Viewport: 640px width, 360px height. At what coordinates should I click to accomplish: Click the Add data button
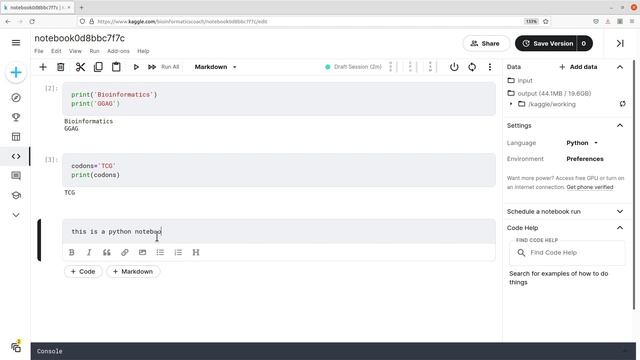click(x=578, y=67)
